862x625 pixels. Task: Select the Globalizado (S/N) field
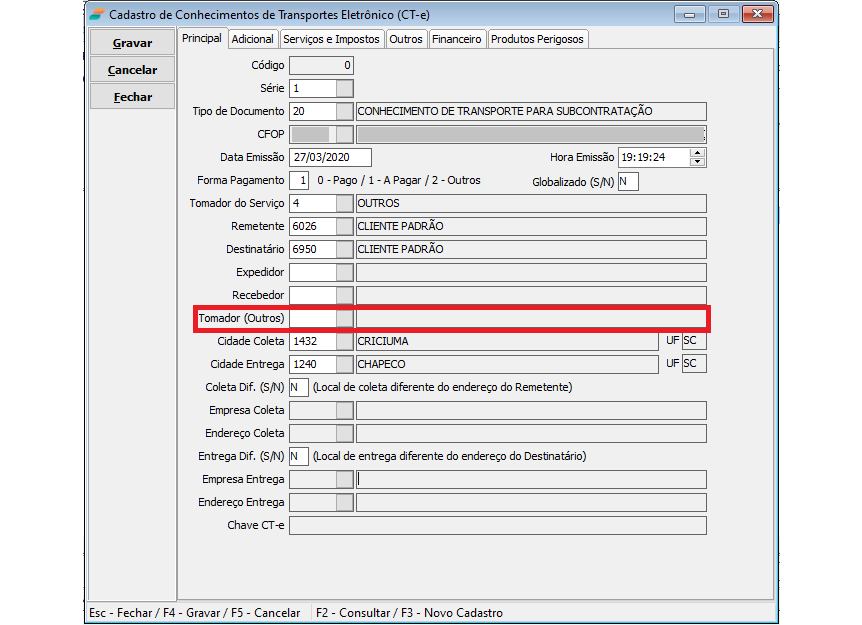[x=627, y=181]
